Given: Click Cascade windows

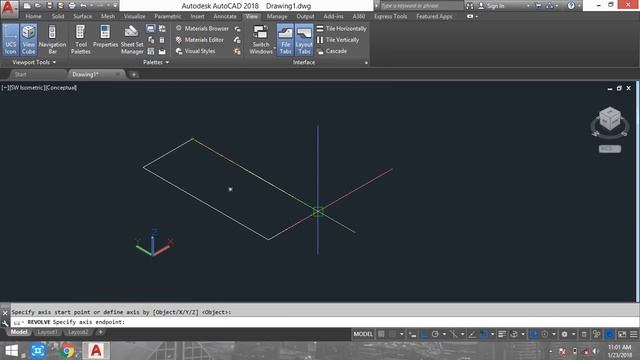Looking at the screenshot, I should [332, 51].
